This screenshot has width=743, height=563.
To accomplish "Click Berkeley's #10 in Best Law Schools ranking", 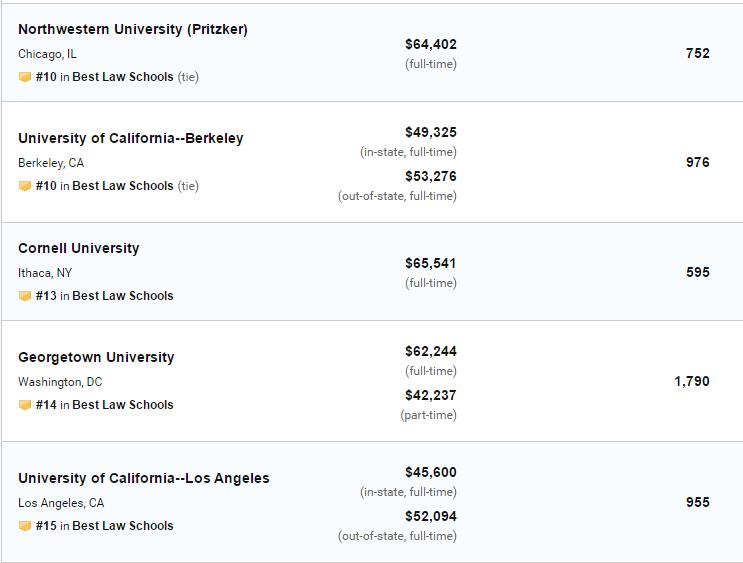I will [x=104, y=186].
